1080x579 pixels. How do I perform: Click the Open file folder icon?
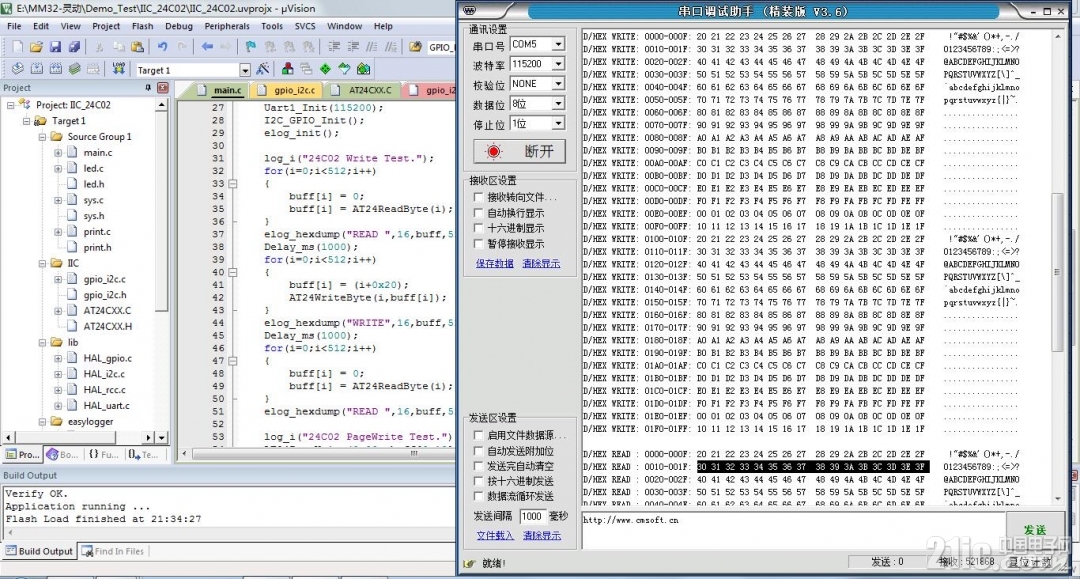click(36, 47)
